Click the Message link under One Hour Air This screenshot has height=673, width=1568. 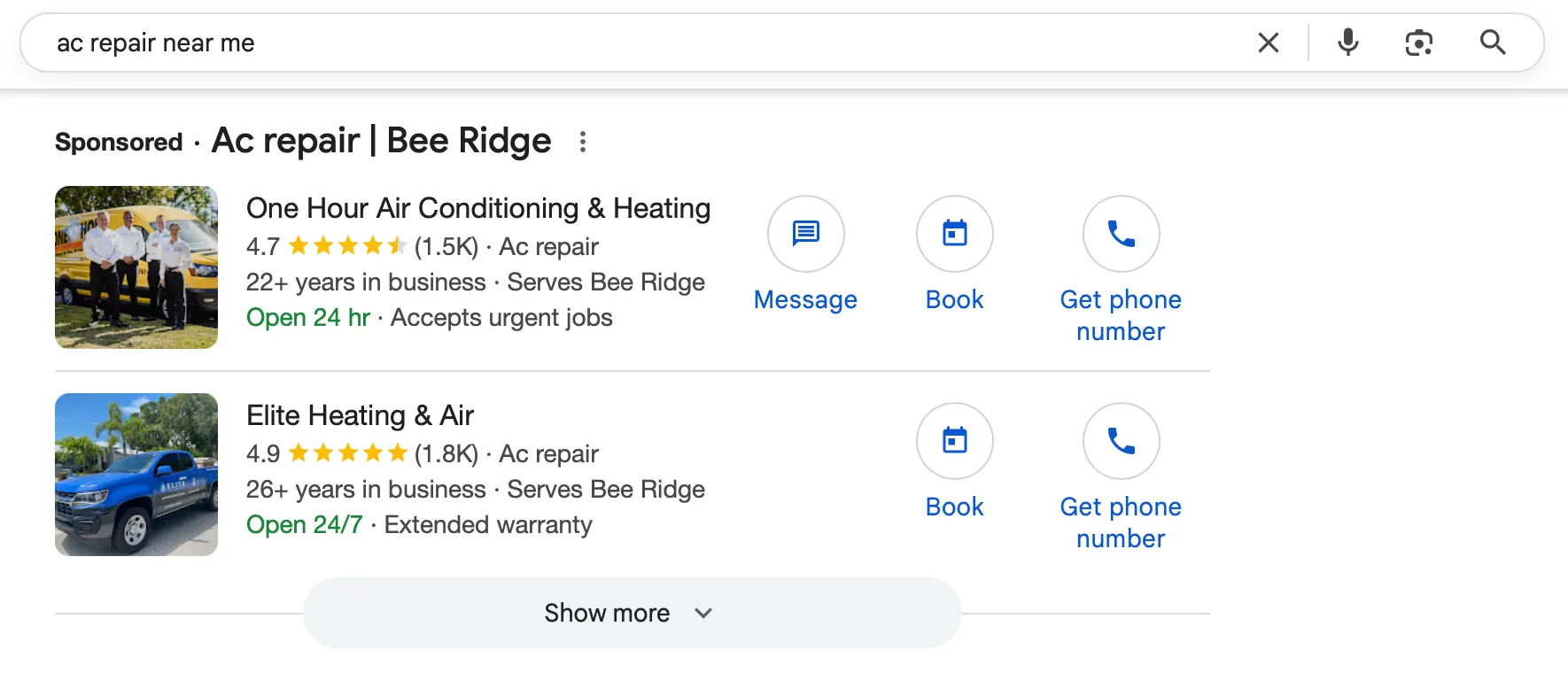point(804,299)
